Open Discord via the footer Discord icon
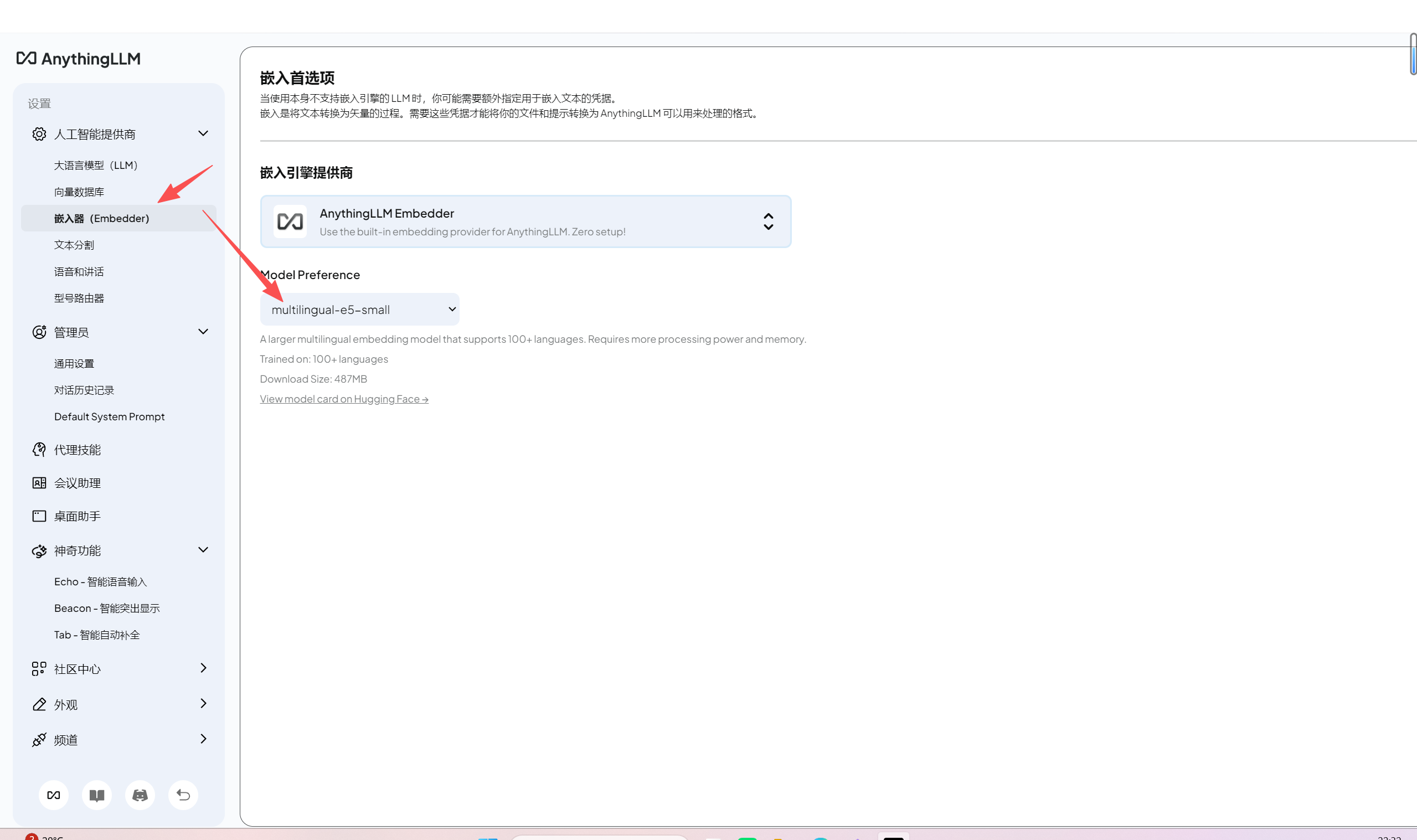The width and height of the screenshot is (1417, 840). click(x=140, y=795)
